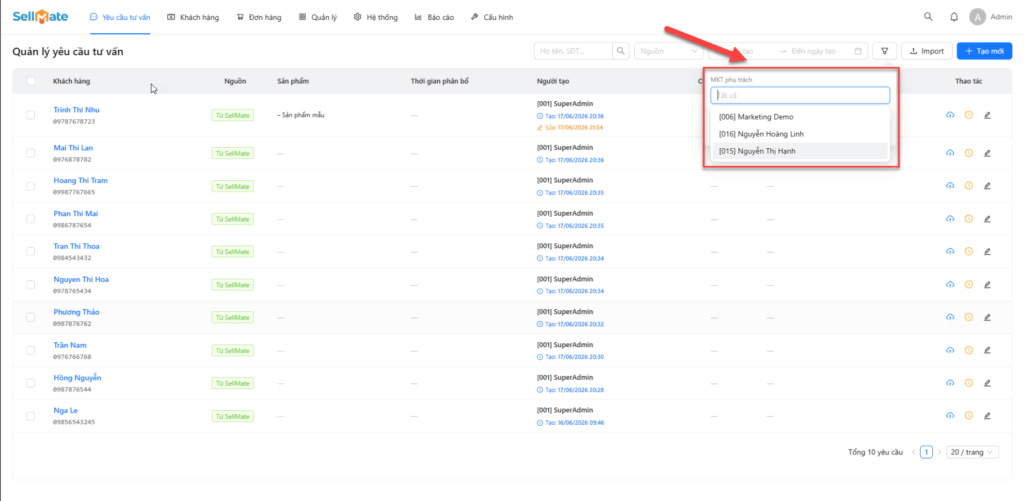Open the Cấu hình menu
Viewport: 1024px width, 501px height.
click(x=492, y=18)
